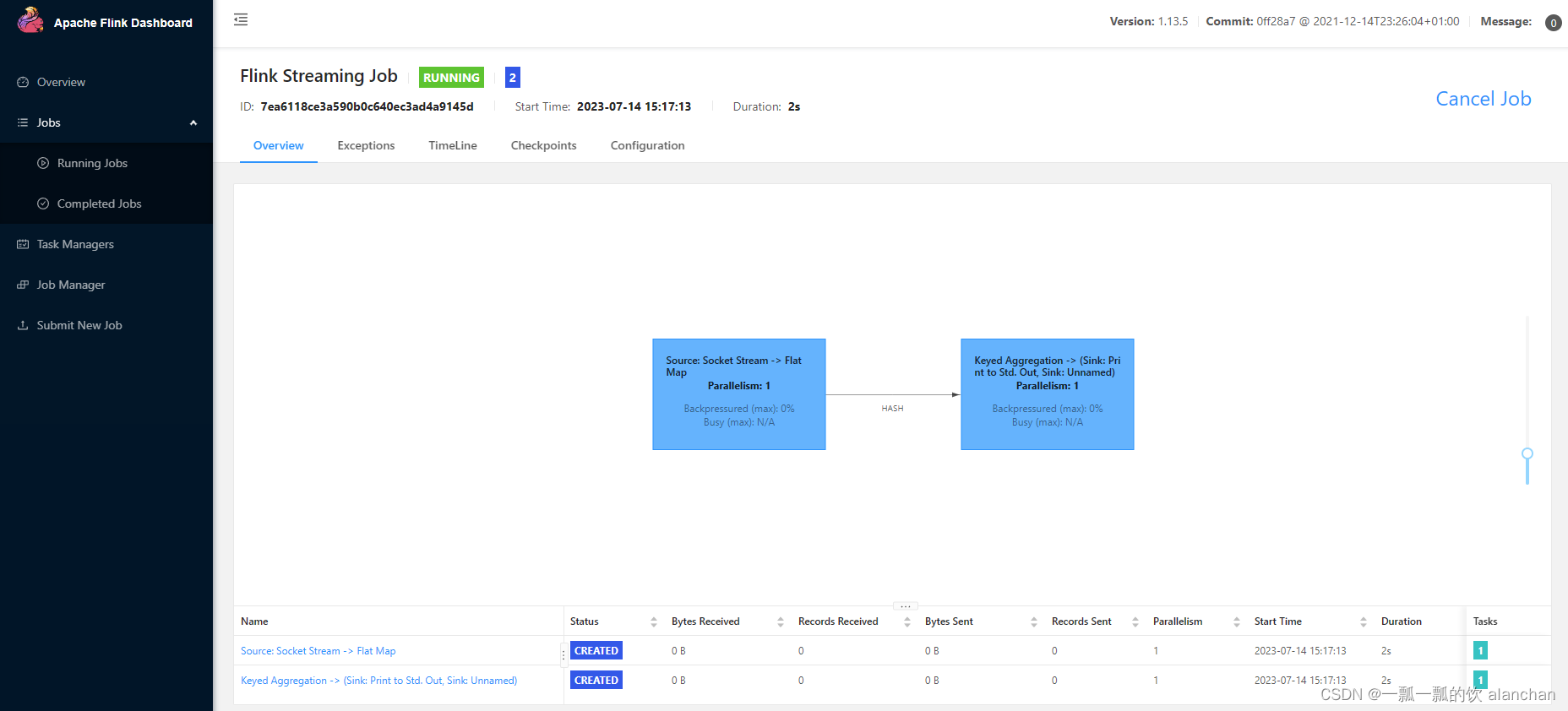Viewport: 1568px width, 711px height.
Task: Click the job ID 7ea6118ce3a590b0c640ec3ad4a9145d
Action: [x=367, y=106]
